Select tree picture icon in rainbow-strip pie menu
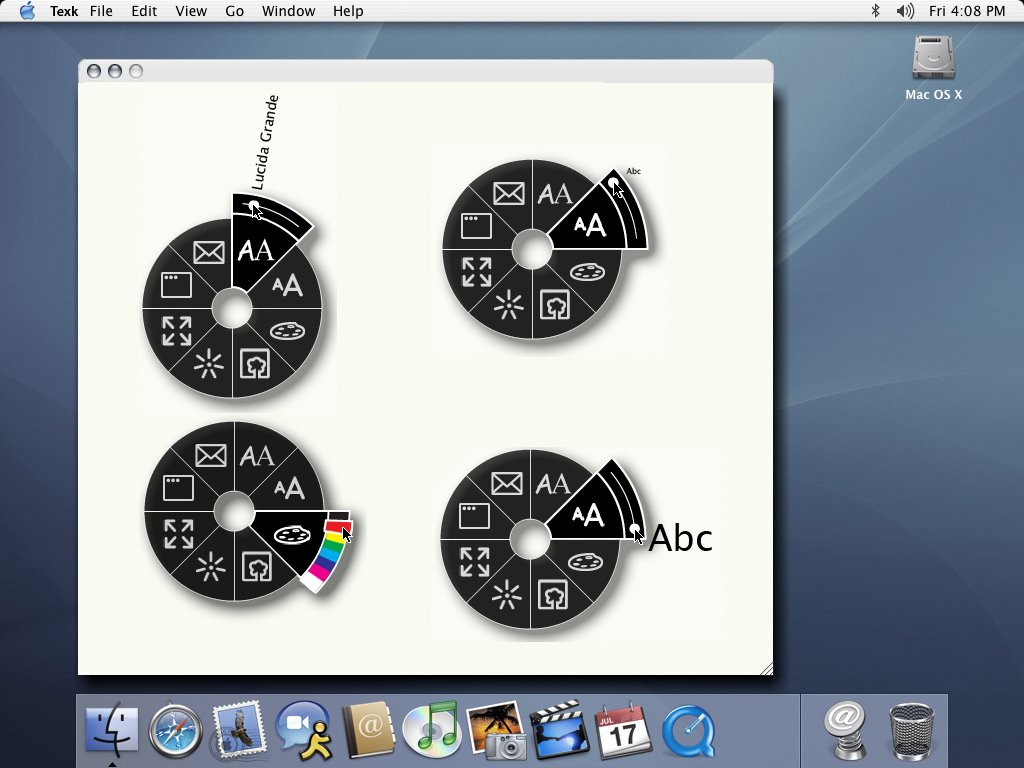This screenshot has width=1024, height=768. point(257,566)
